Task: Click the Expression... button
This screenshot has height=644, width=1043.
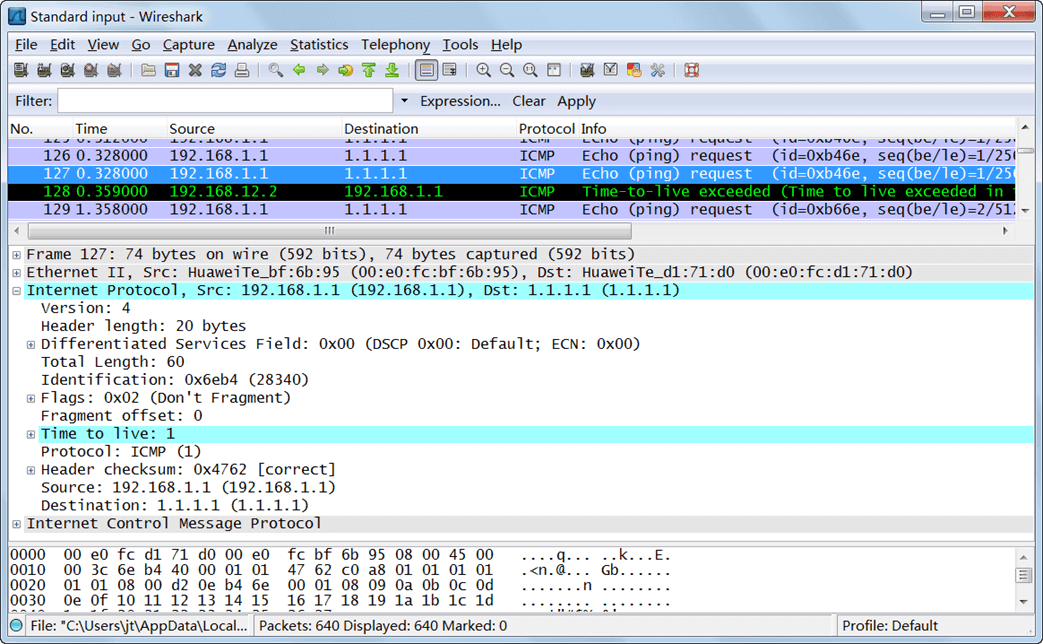Action: [460, 101]
